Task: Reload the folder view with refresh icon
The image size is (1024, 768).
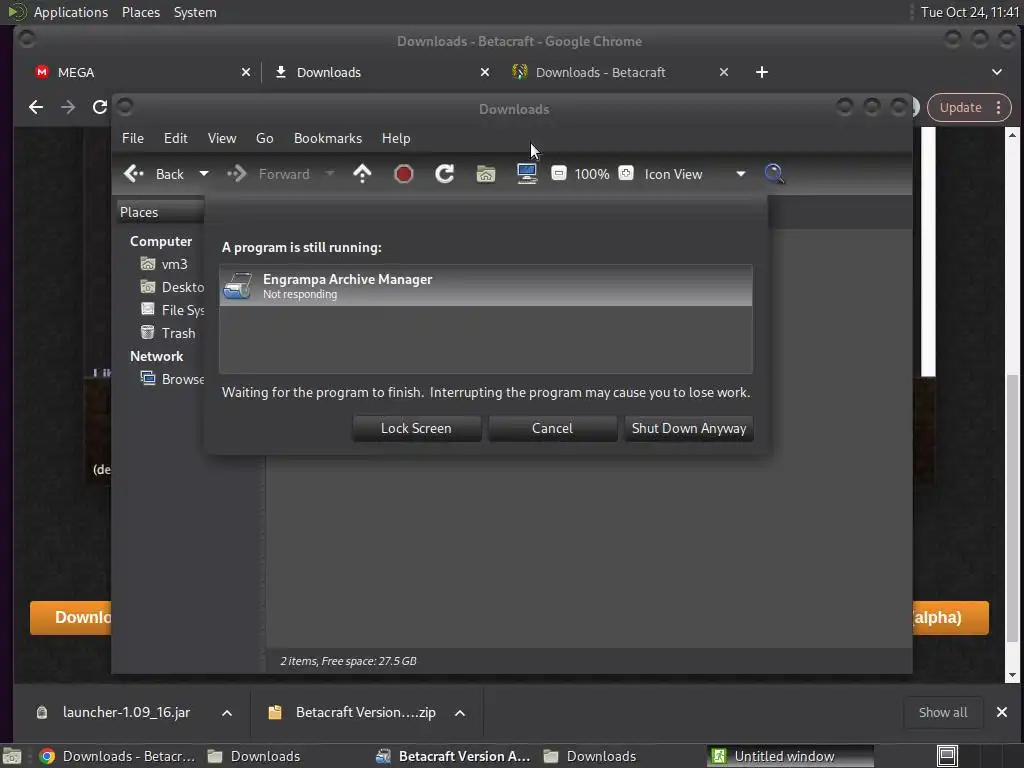Action: (x=445, y=174)
